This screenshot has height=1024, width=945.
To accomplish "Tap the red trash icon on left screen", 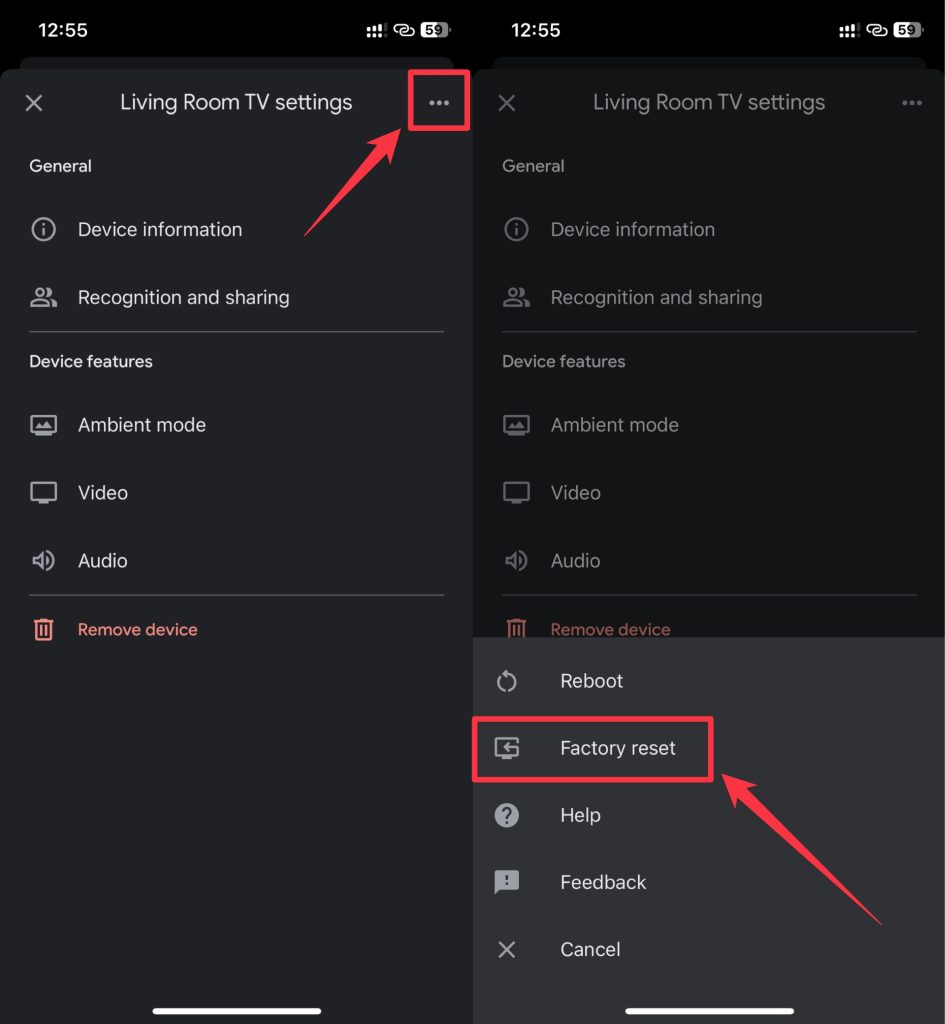I will click(43, 630).
